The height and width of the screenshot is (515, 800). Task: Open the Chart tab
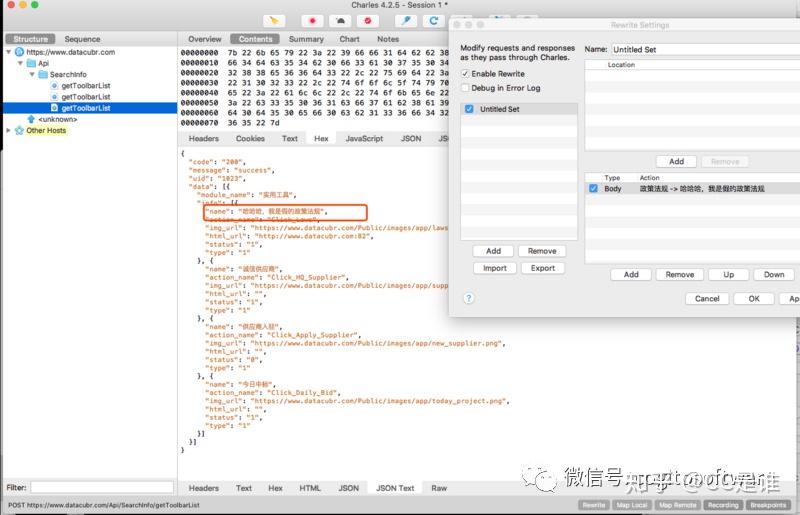coord(349,39)
